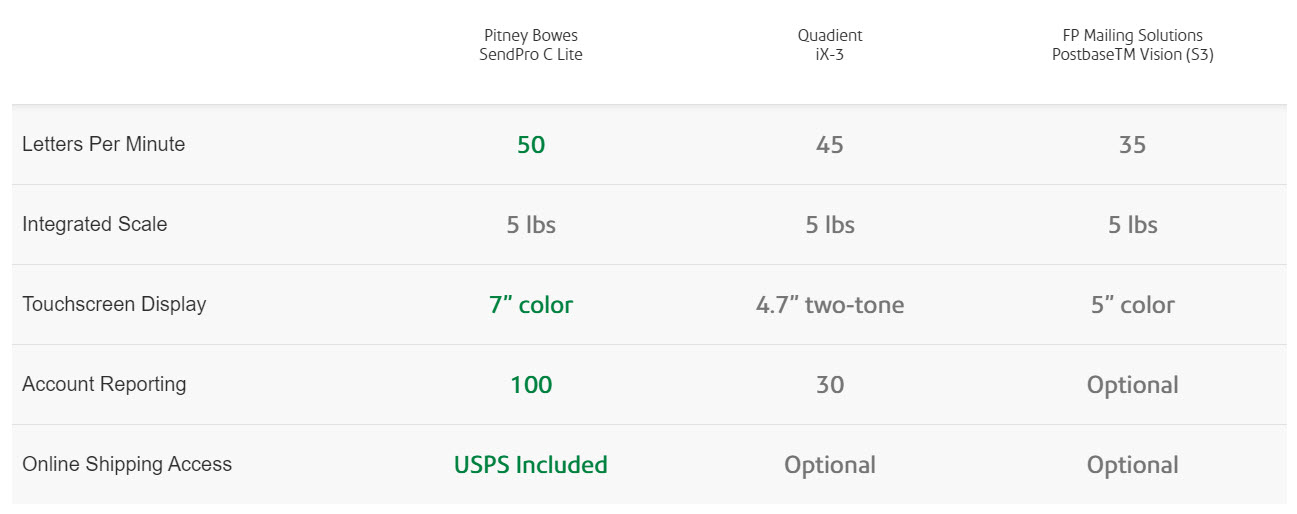Select the 30 account reporting value
The image size is (1297, 514).
830,385
